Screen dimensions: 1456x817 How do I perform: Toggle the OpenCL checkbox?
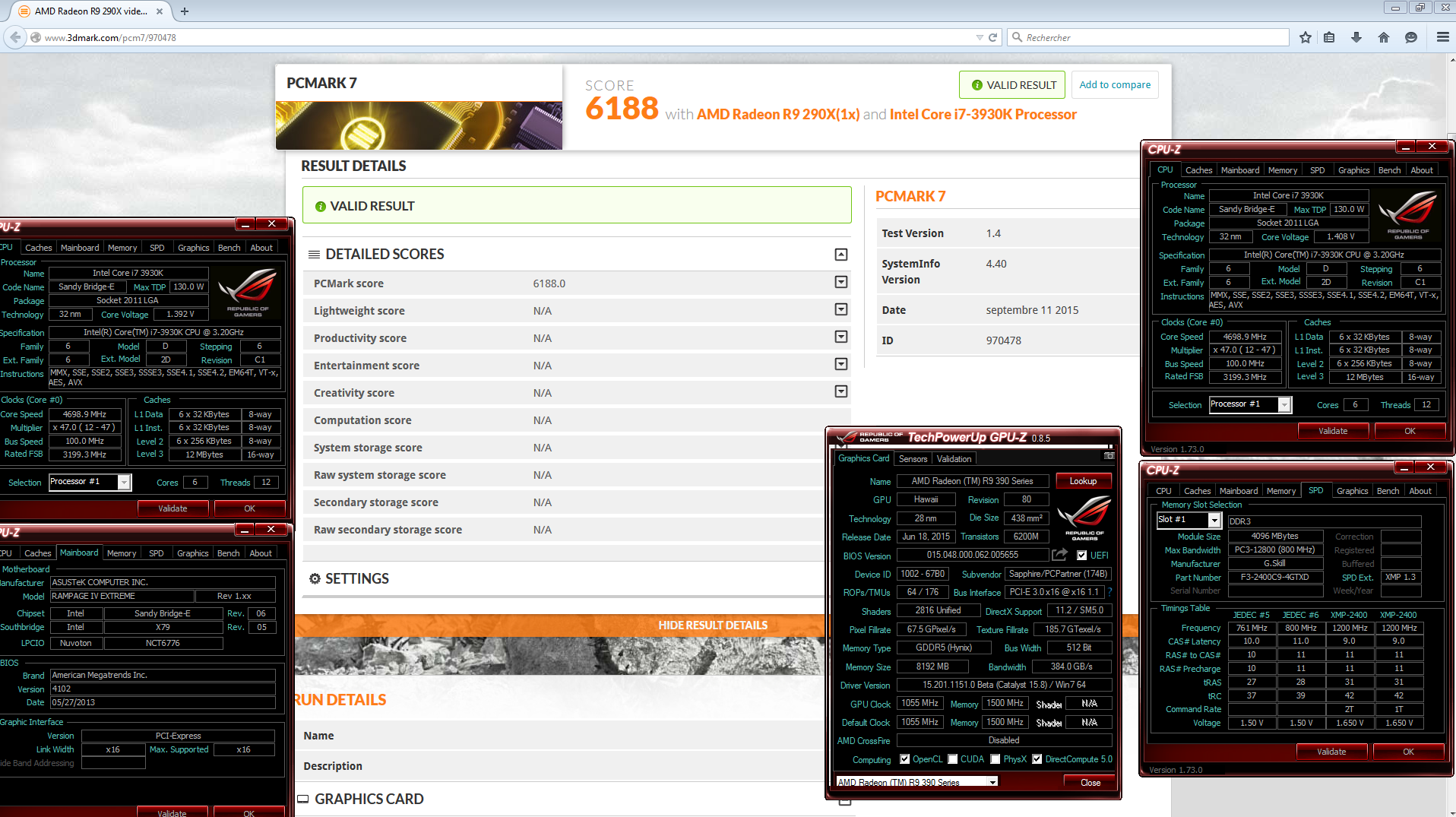point(904,759)
